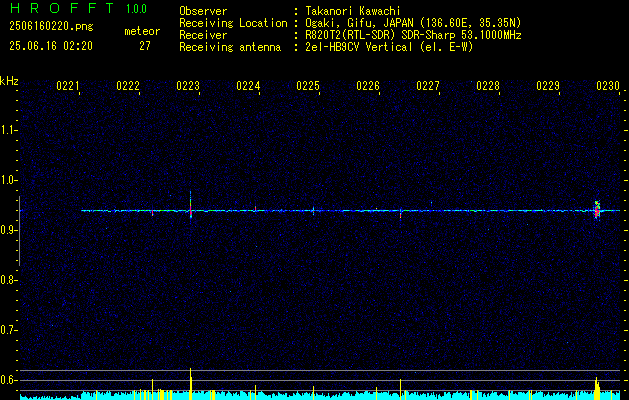Viewport: 629px width, 400px height.
Task: Click the 0229 time marker
Action: click(548, 86)
